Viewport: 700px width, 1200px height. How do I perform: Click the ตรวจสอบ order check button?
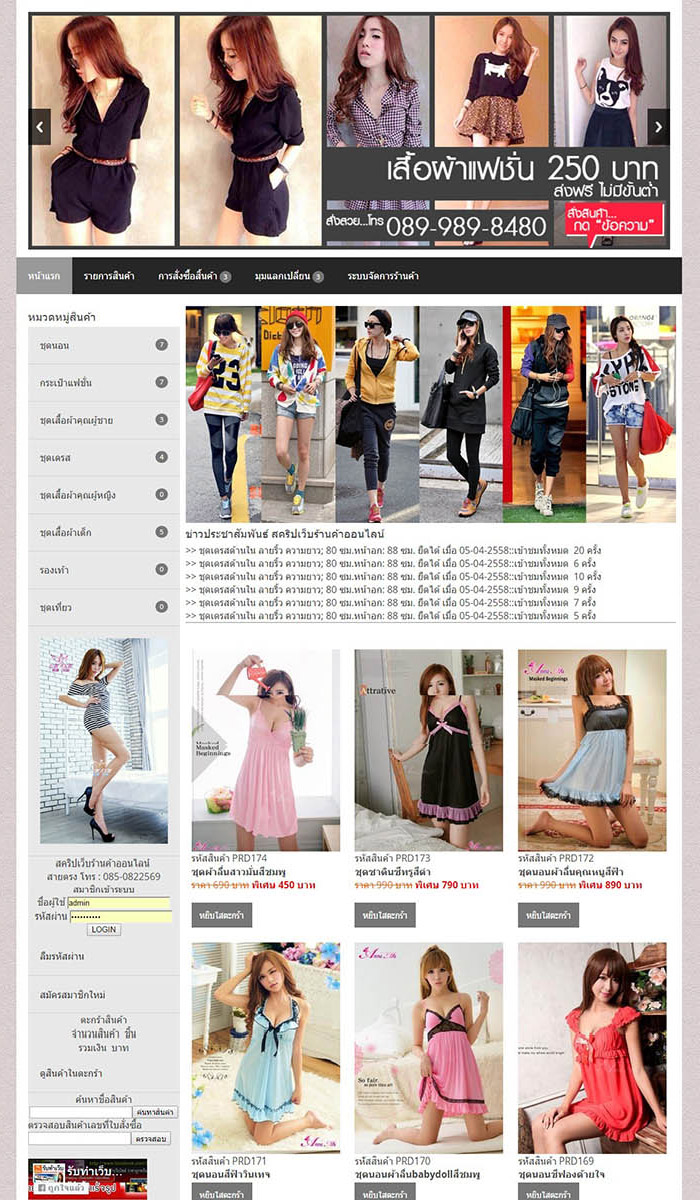151,1138
